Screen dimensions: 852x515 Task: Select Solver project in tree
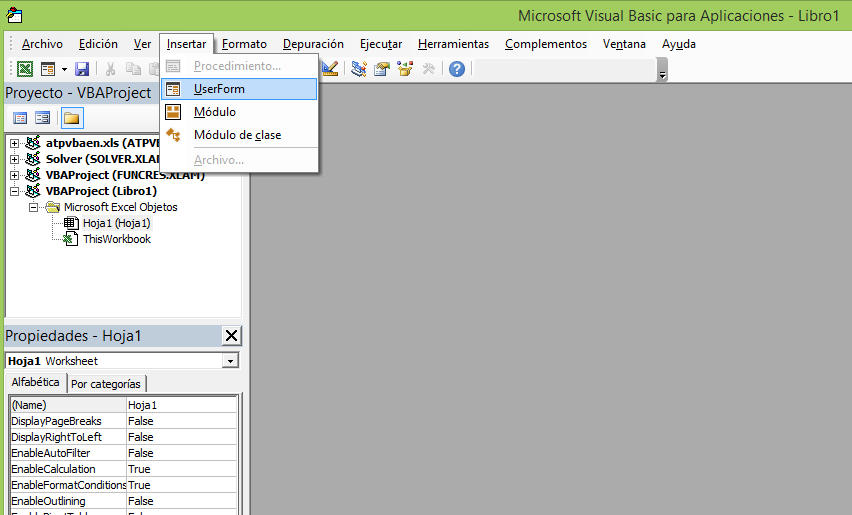[x=102, y=159]
